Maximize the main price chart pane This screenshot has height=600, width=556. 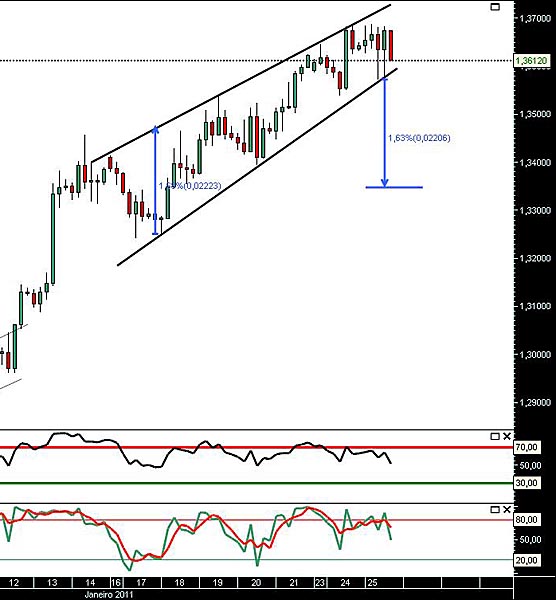[x=495, y=7]
